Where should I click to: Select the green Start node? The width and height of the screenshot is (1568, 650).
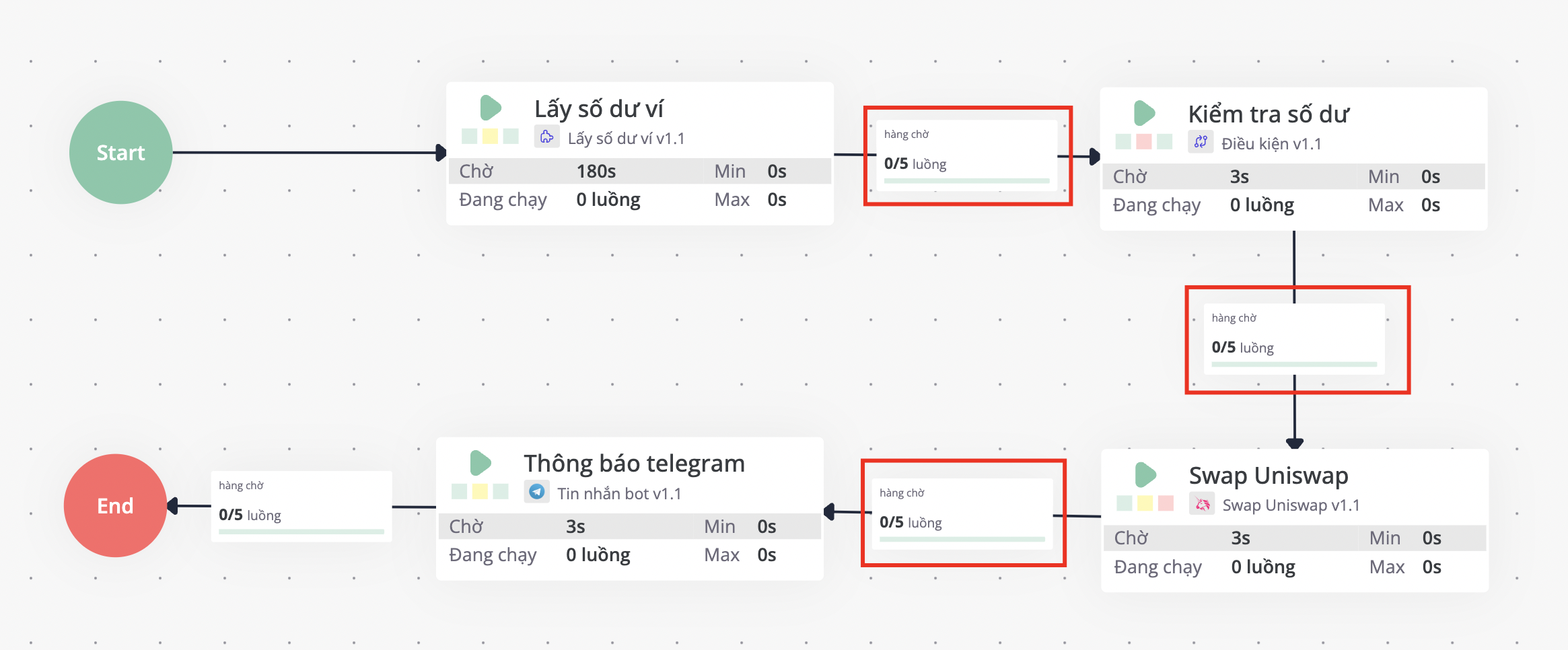(121, 153)
